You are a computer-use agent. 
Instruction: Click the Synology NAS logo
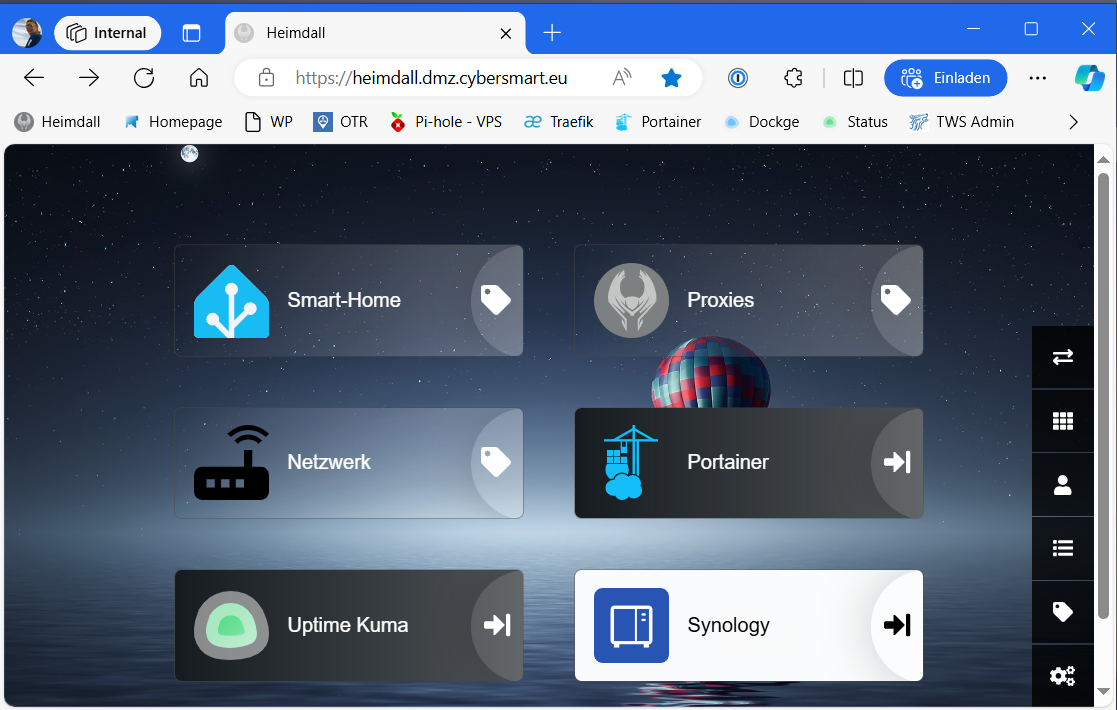[631, 625]
